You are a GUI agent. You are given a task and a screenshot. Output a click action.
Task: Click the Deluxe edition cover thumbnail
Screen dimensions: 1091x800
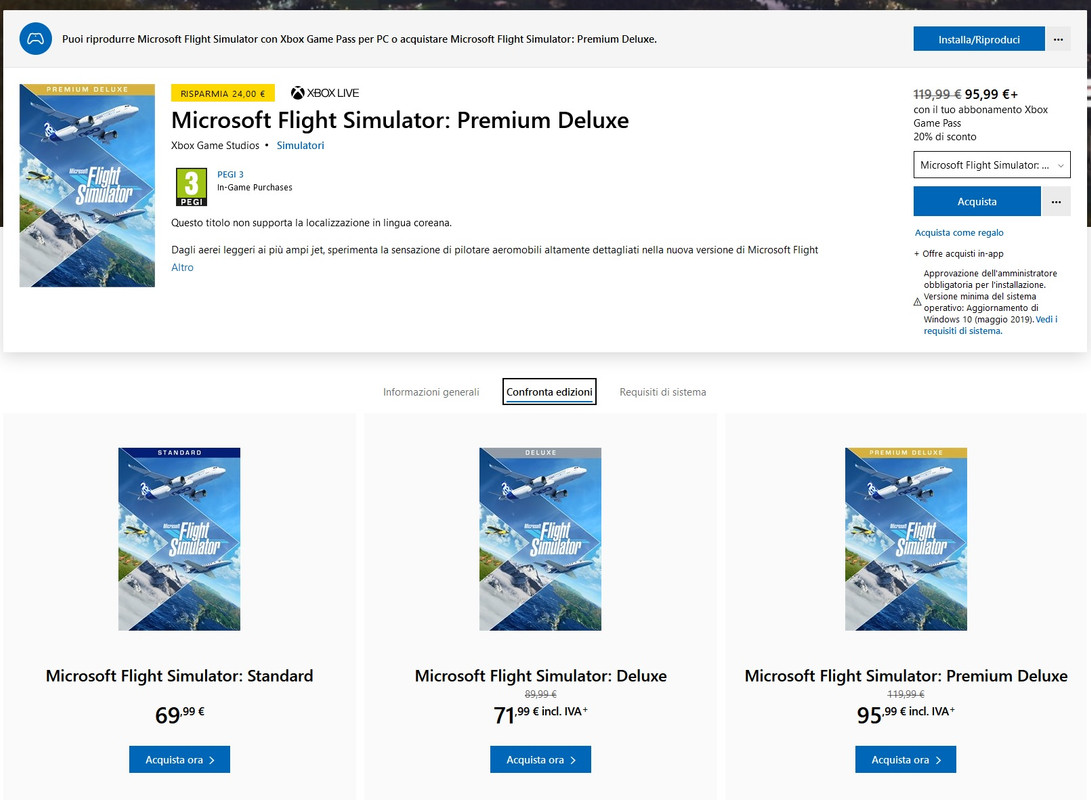click(540, 539)
